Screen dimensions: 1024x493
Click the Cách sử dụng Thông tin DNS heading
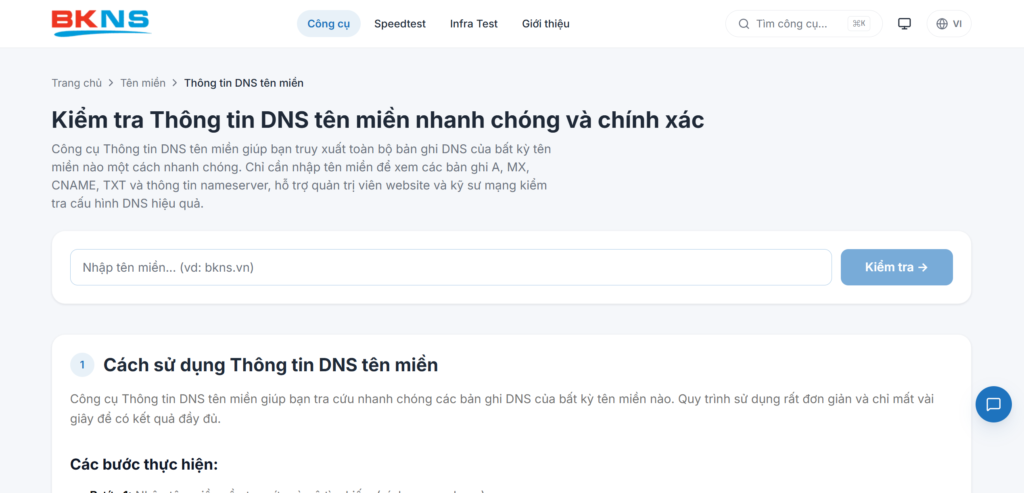click(270, 365)
